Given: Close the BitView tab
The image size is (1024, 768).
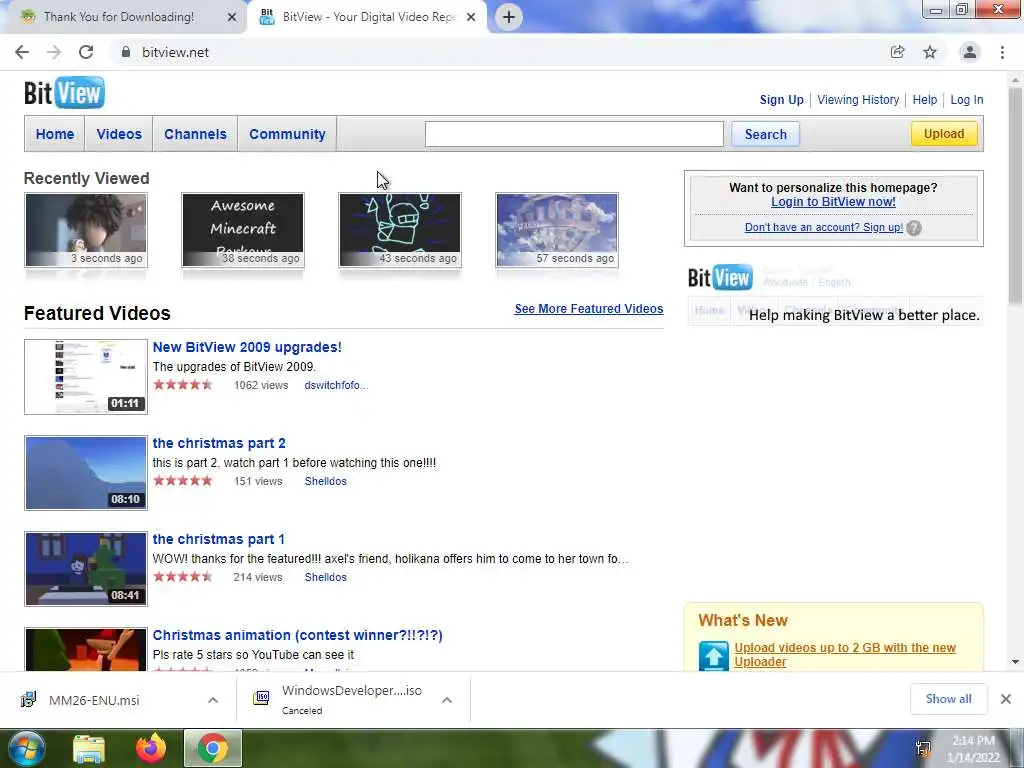Looking at the screenshot, I should click(x=471, y=17).
